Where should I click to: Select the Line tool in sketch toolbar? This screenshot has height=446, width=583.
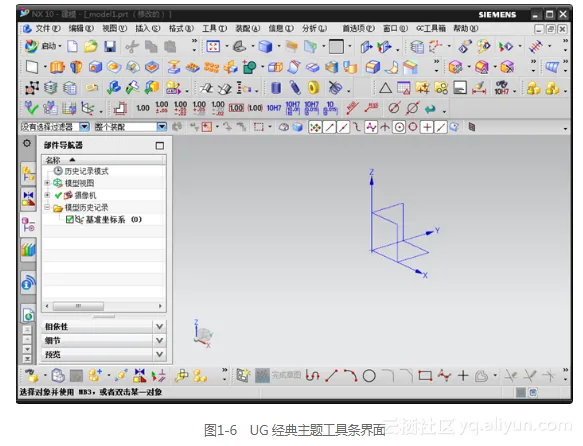click(331, 376)
